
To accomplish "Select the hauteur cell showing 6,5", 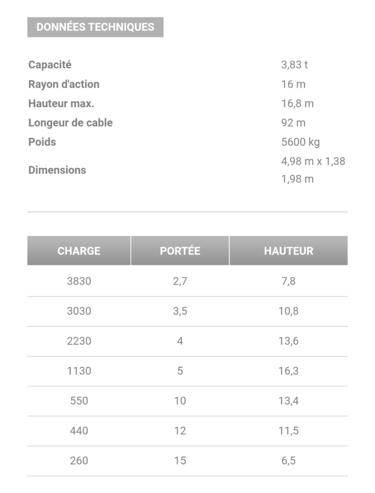I will pyautogui.click(x=289, y=461).
